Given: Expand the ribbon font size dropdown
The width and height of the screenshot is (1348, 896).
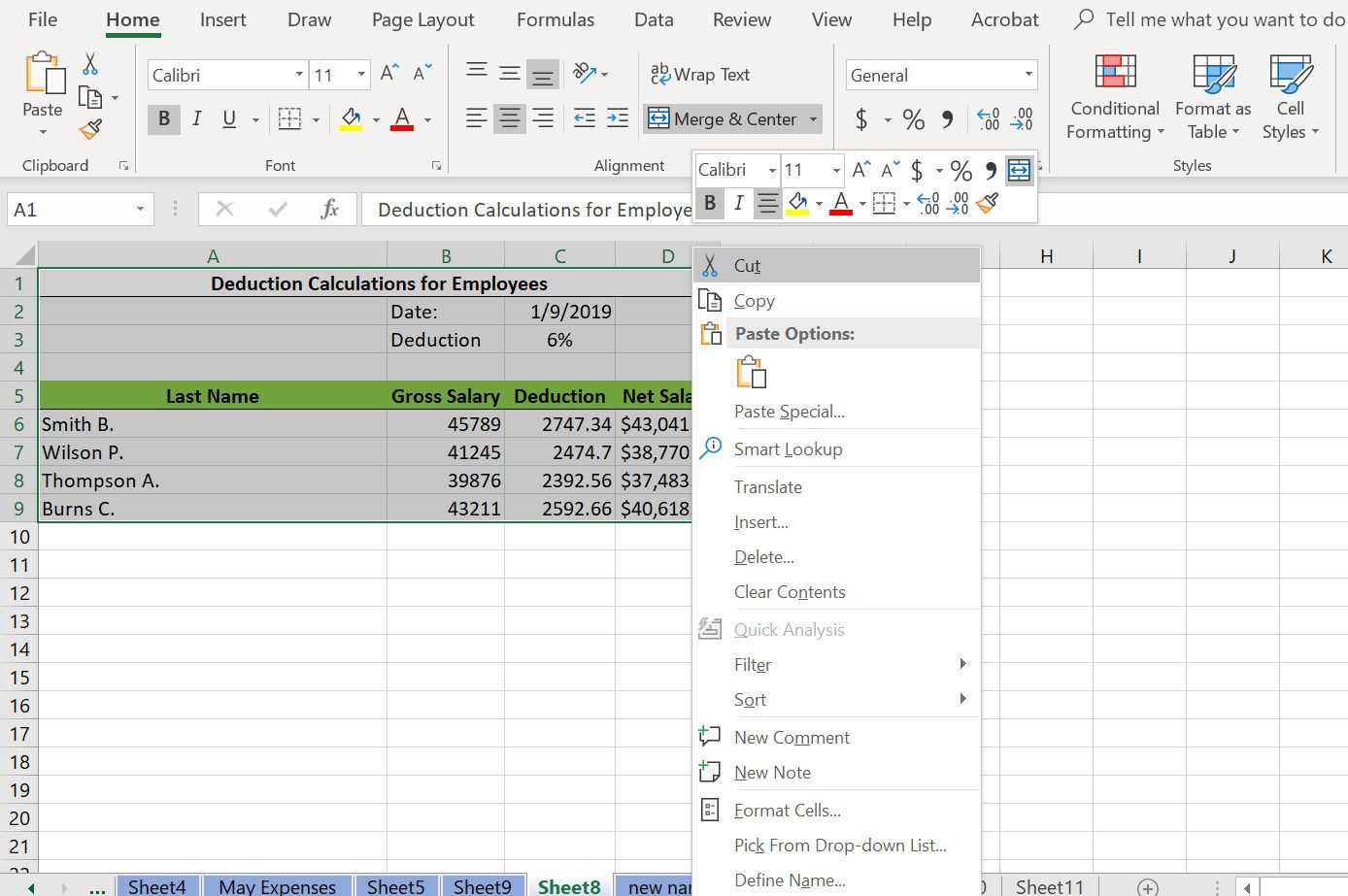Looking at the screenshot, I should 361,75.
